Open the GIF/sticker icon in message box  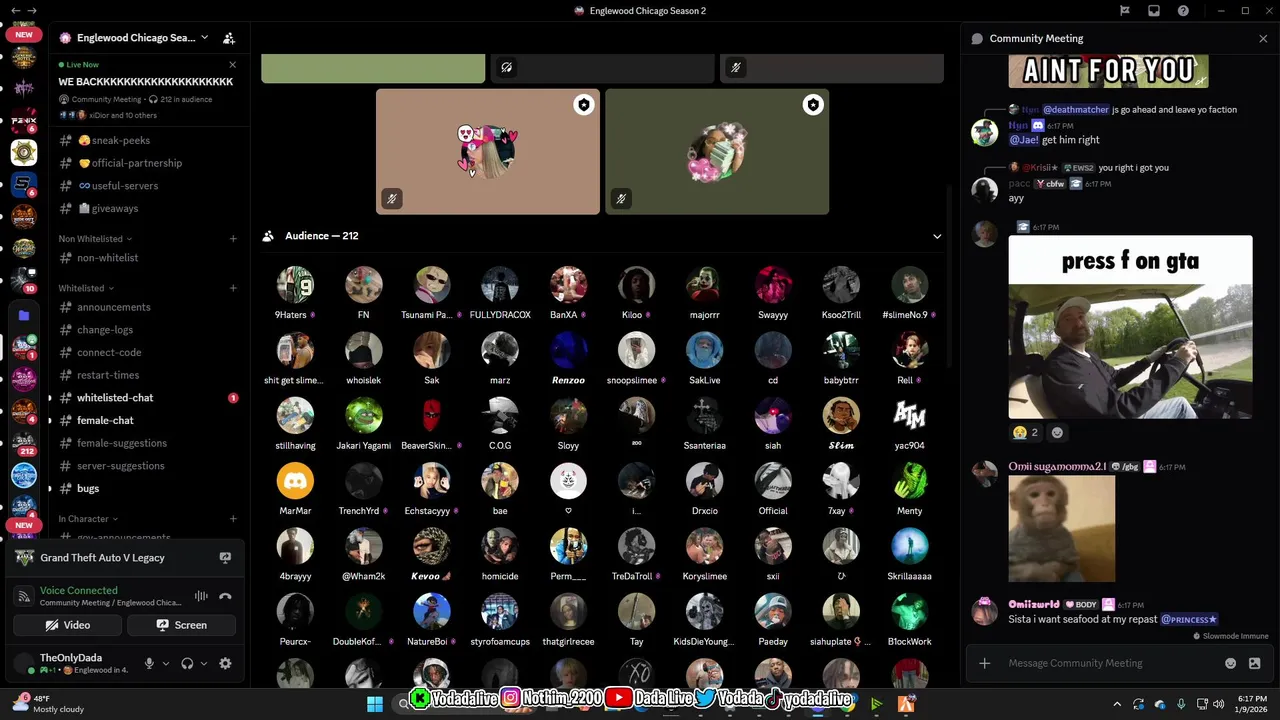pos(1255,663)
